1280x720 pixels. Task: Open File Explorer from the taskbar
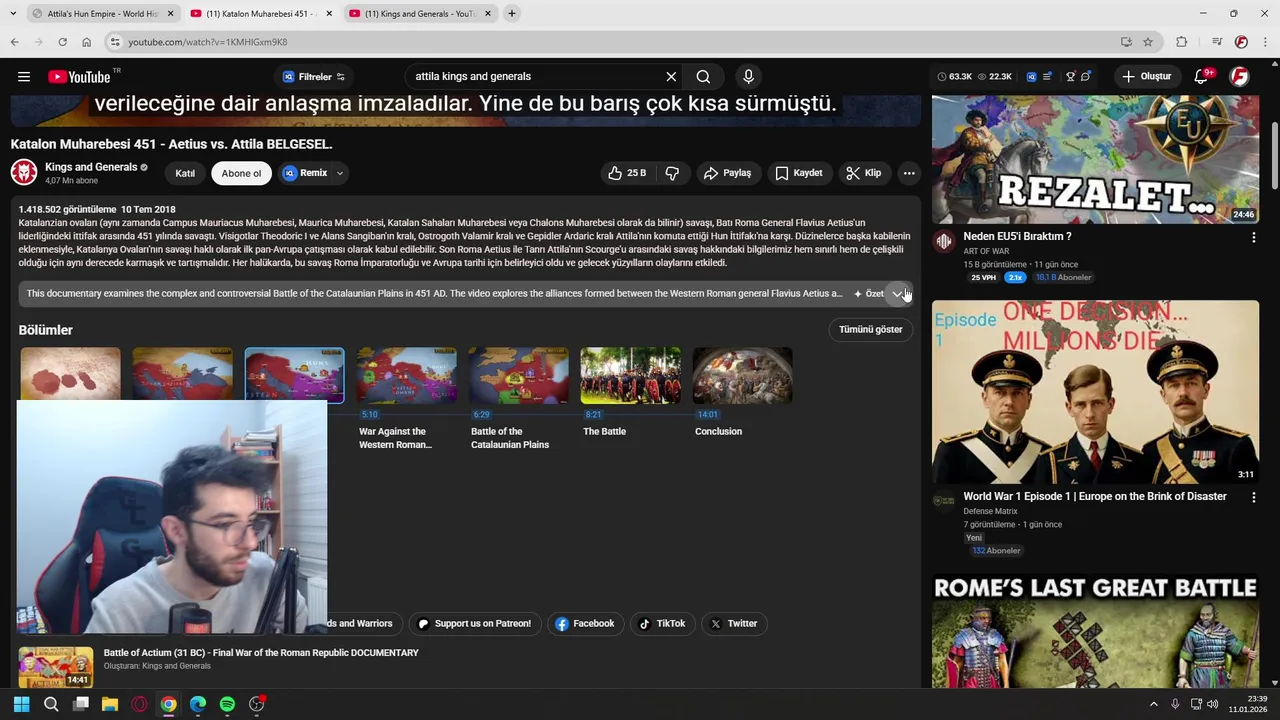[110, 704]
